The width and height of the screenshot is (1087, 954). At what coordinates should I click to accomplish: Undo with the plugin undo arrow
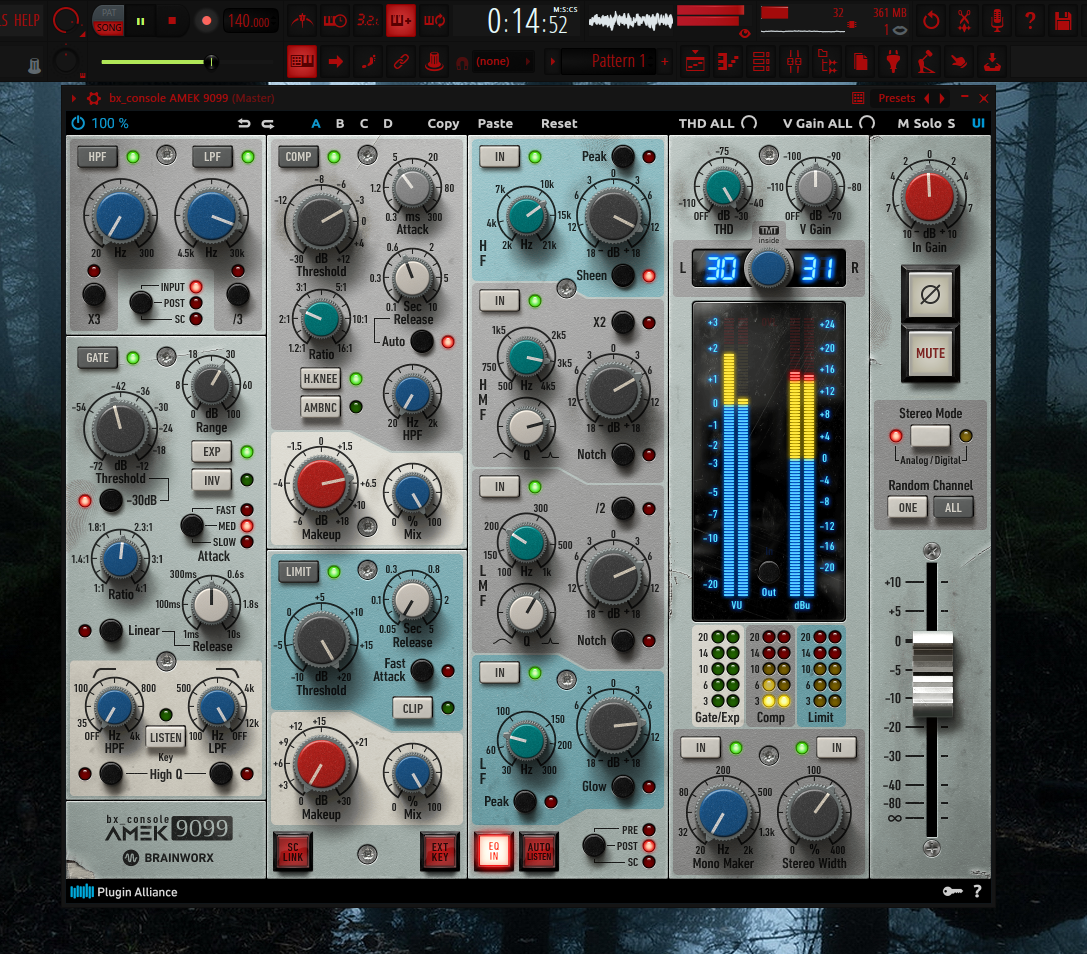tap(244, 123)
